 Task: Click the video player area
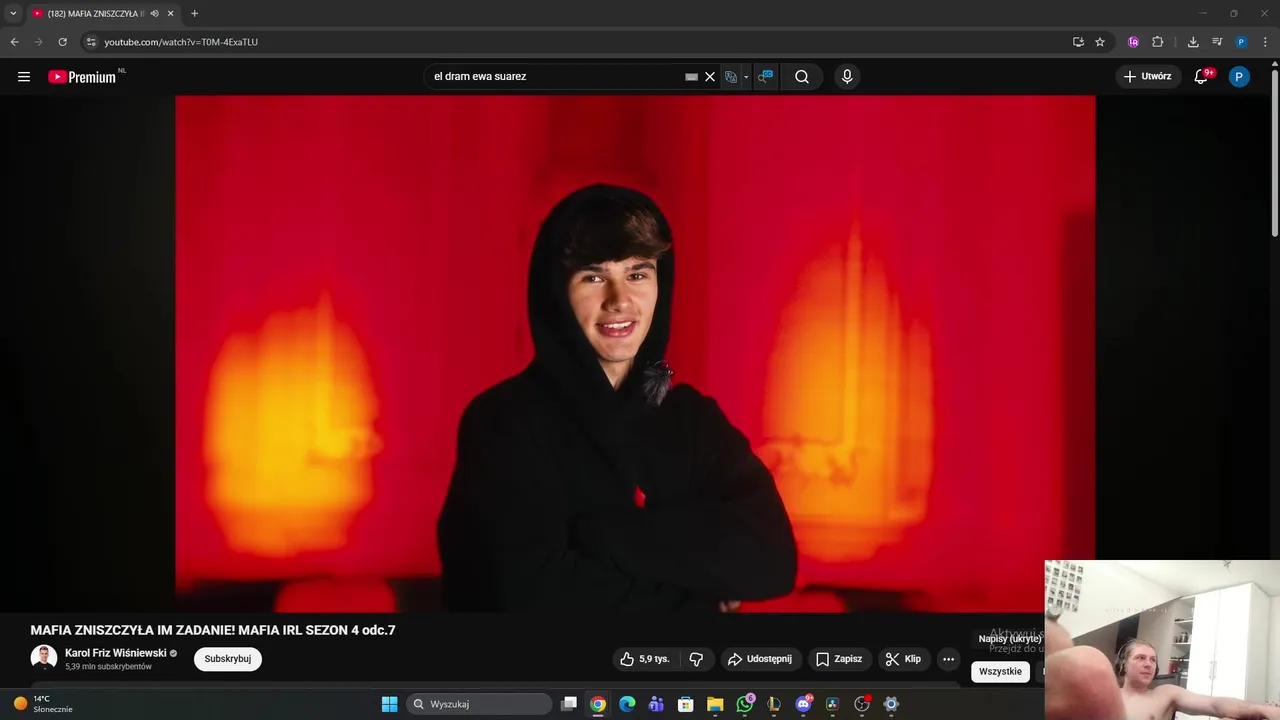click(635, 353)
